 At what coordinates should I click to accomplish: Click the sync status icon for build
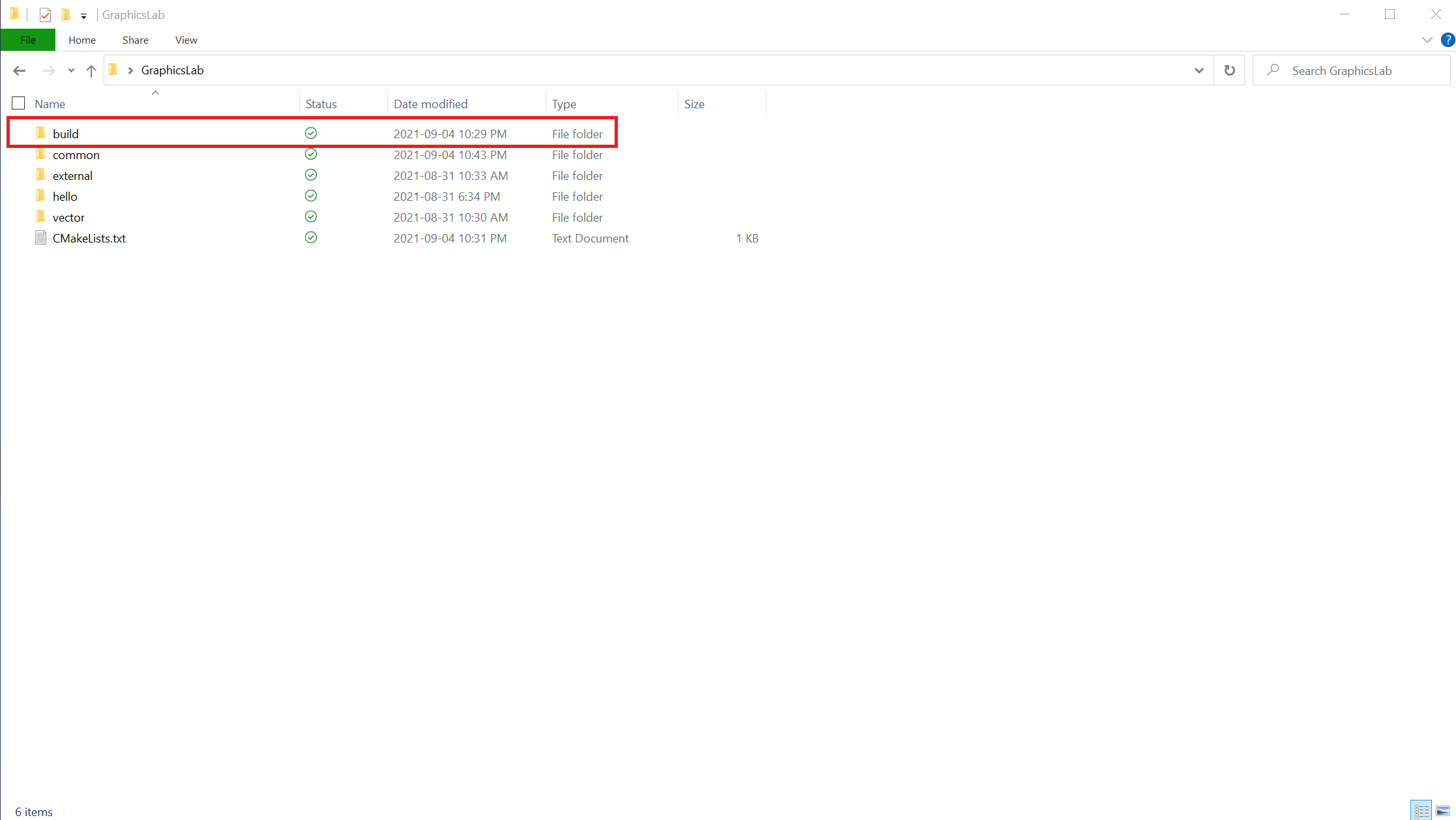[311, 133]
